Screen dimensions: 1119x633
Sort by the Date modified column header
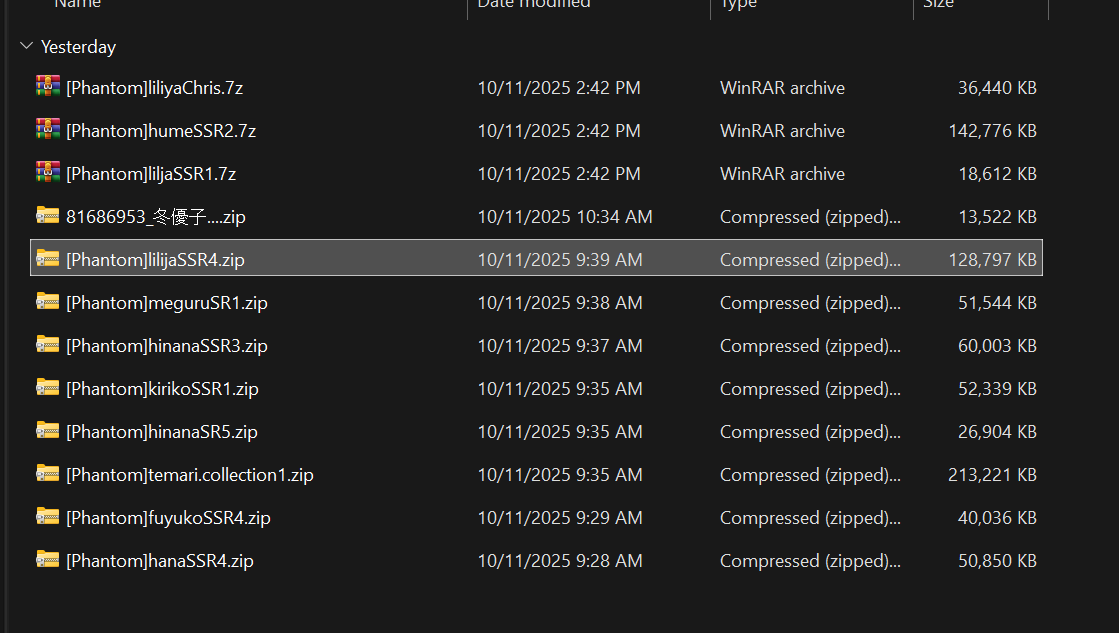(534, 4)
